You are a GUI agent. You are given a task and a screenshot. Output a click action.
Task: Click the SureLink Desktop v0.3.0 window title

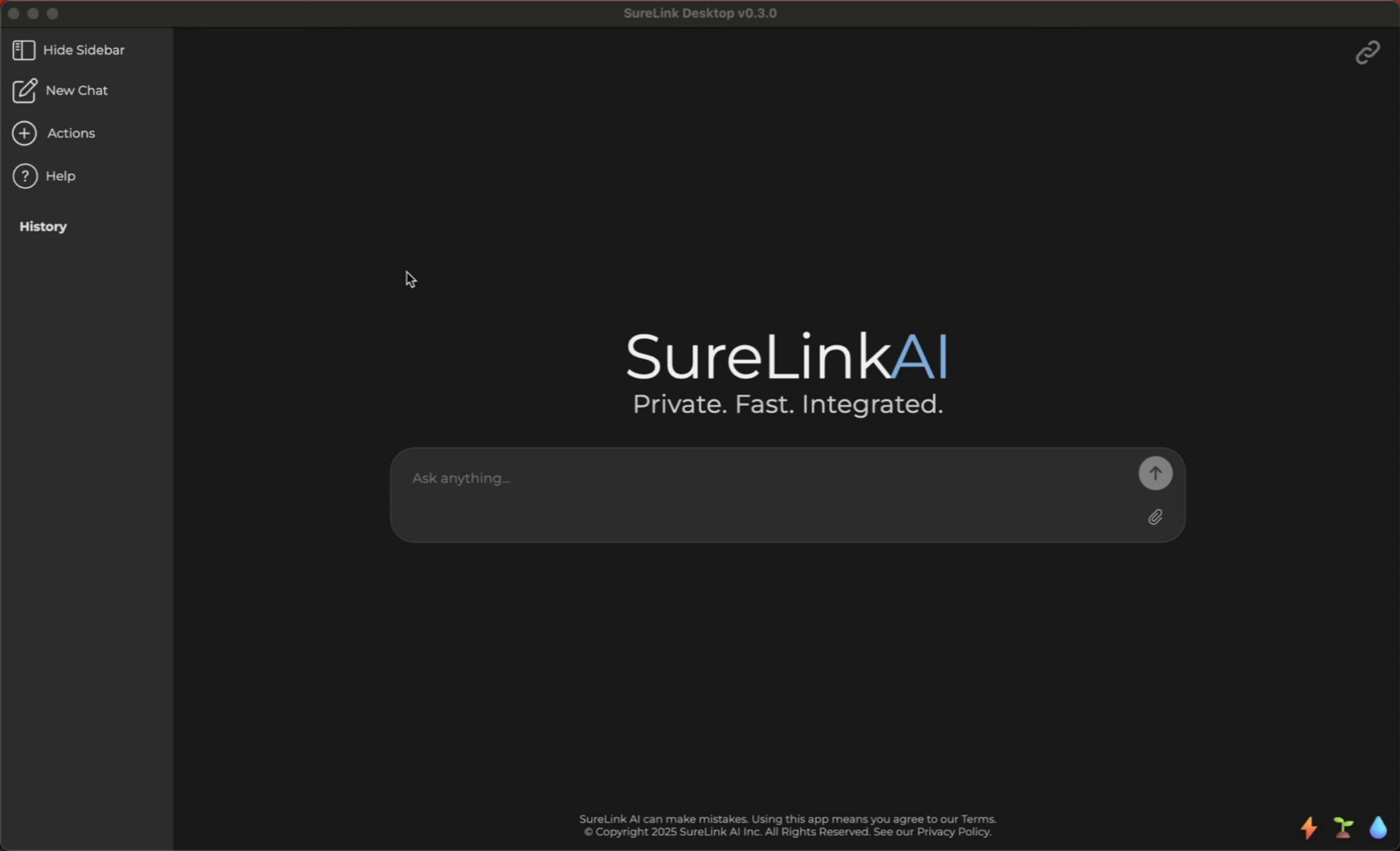(x=700, y=13)
